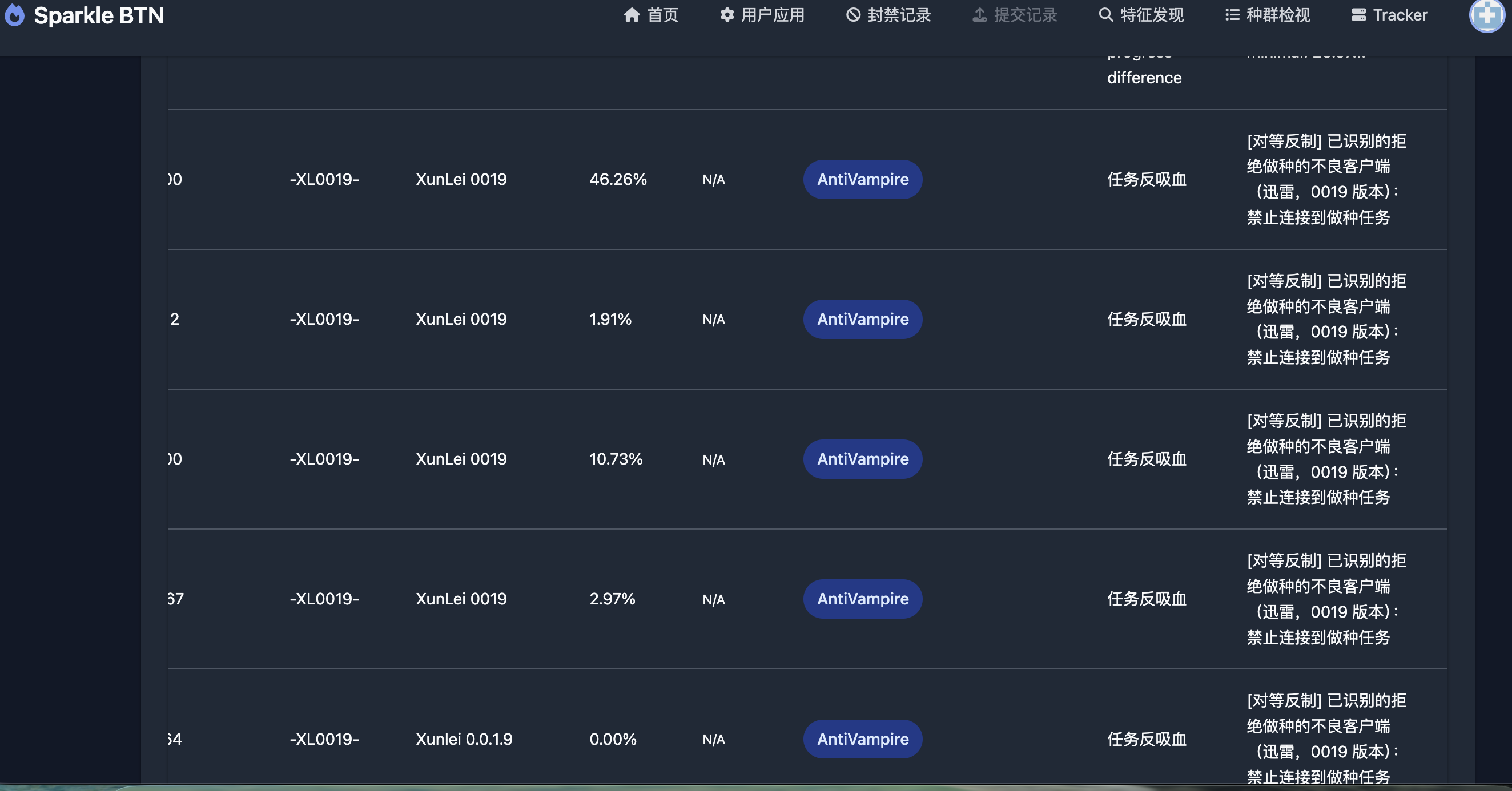1512x791 pixels.
Task: Click -XL0019- peer ID in 46.26% row
Action: click(x=324, y=180)
